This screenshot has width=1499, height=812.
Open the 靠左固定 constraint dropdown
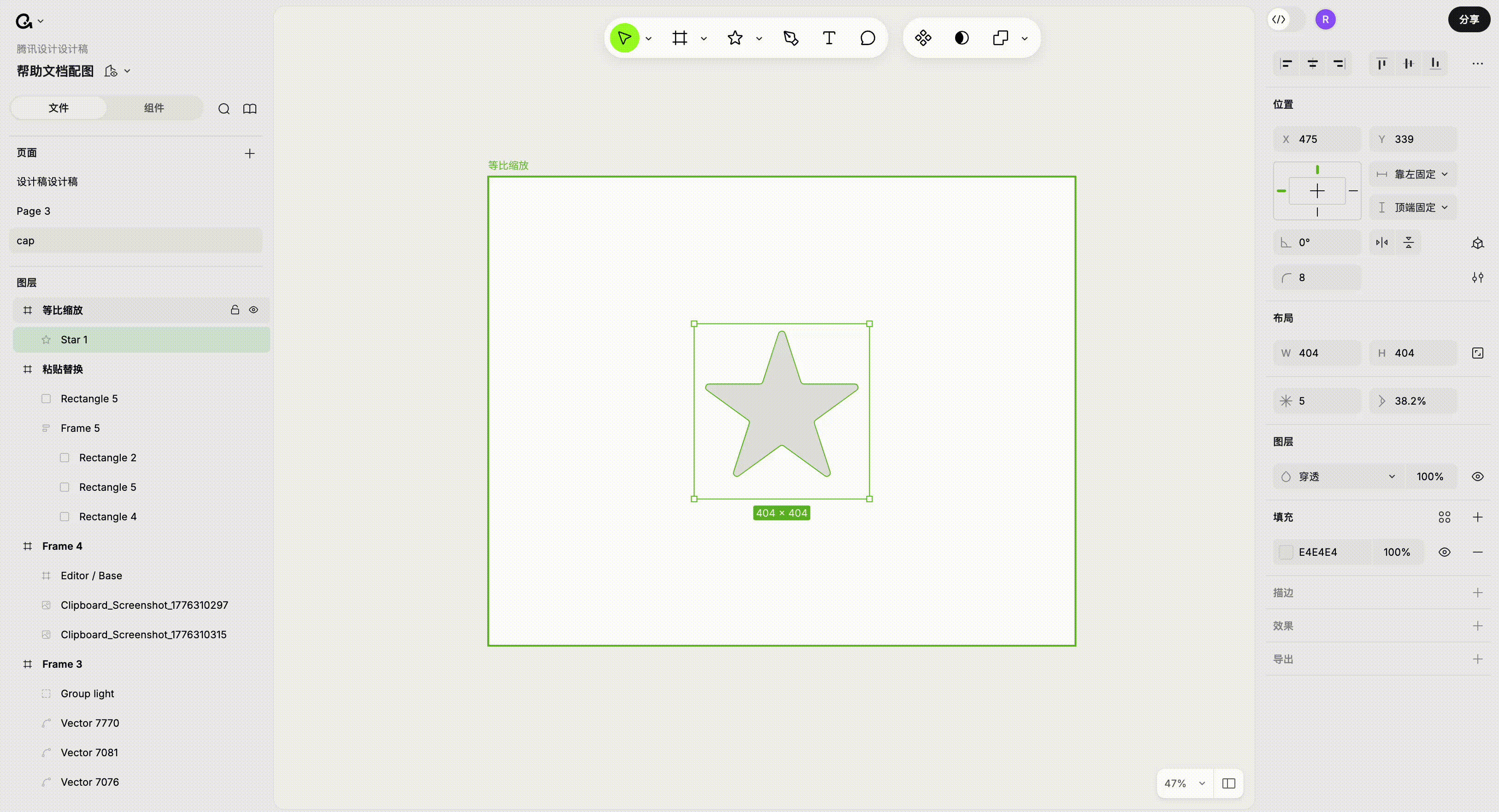coord(1414,175)
